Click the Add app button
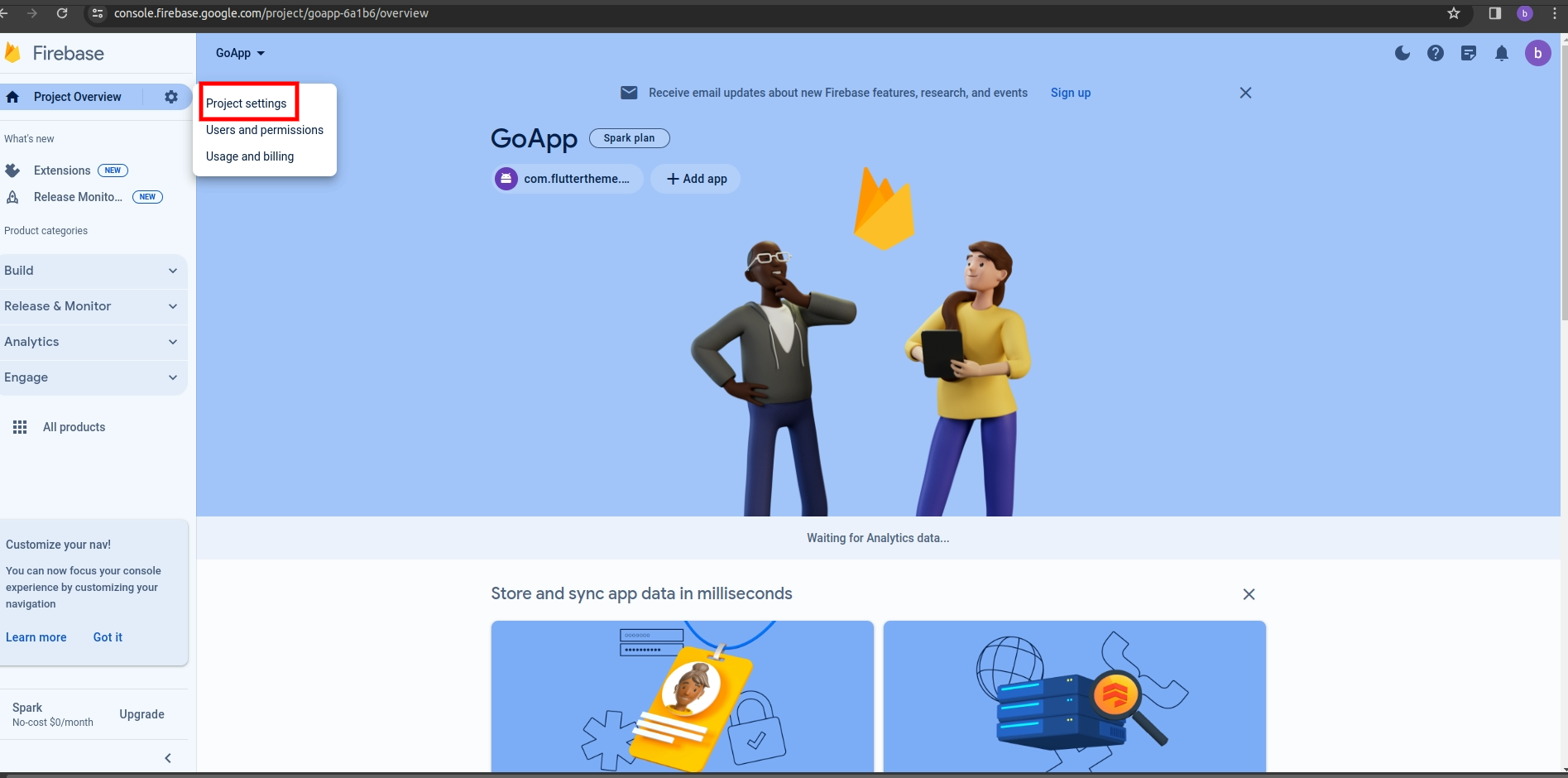The width and height of the screenshot is (1568, 778). coord(696,179)
